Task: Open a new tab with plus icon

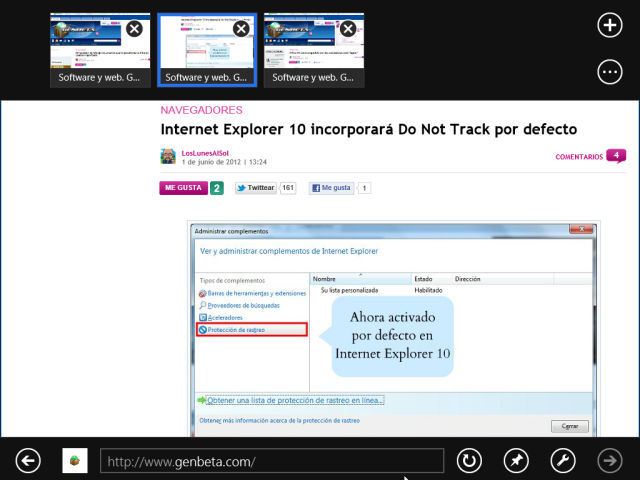Action: point(610,25)
